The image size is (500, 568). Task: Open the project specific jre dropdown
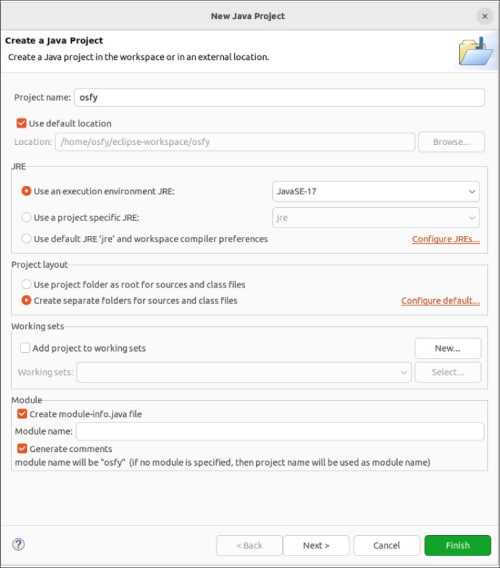tap(376, 218)
